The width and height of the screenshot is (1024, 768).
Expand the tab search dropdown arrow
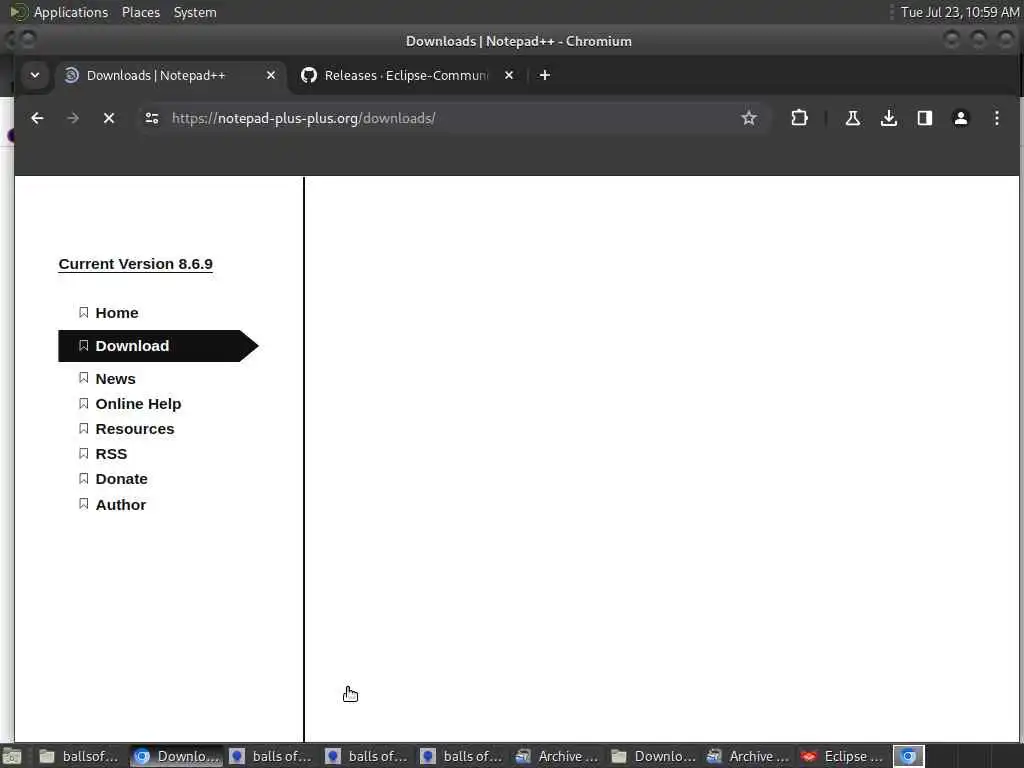[35, 75]
